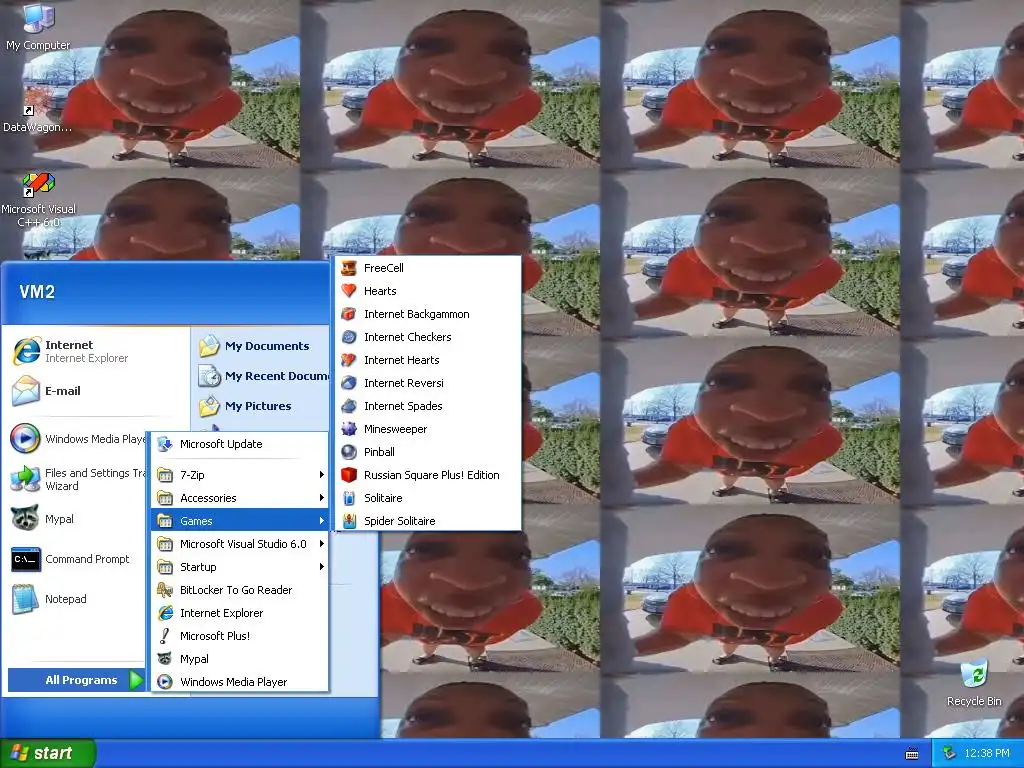Open Internet Explorer in All Programs list
The width and height of the screenshot is (1024, 768).
point(240,613)
